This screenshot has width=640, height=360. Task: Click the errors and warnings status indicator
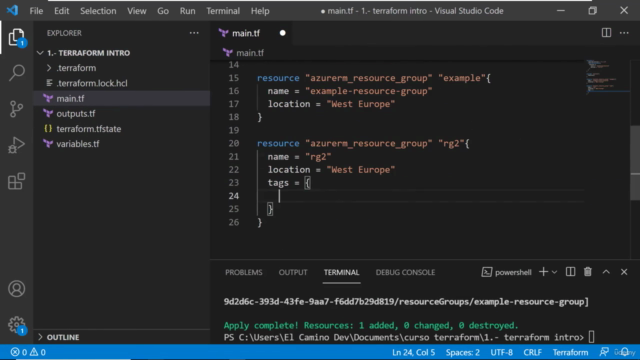(x=28, y=352)
